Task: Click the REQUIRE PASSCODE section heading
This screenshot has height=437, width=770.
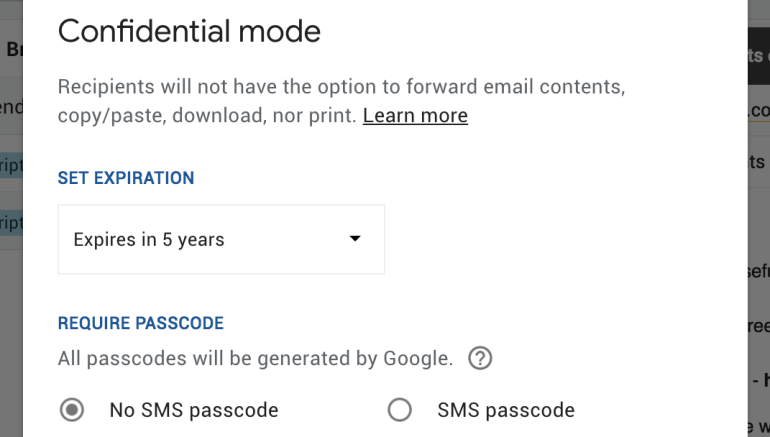Action: 141,323
